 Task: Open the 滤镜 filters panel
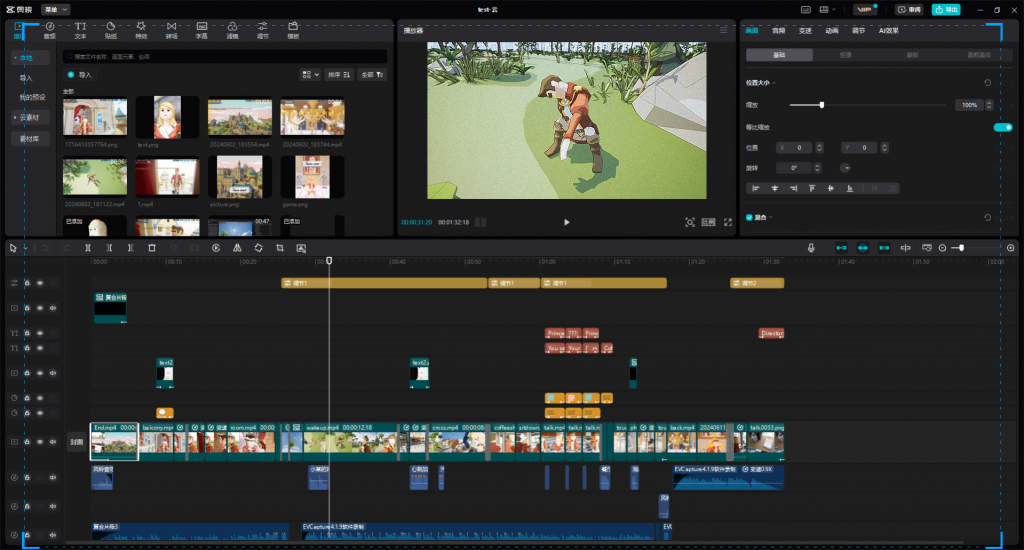pyautogui.click(x=232, y=30)
